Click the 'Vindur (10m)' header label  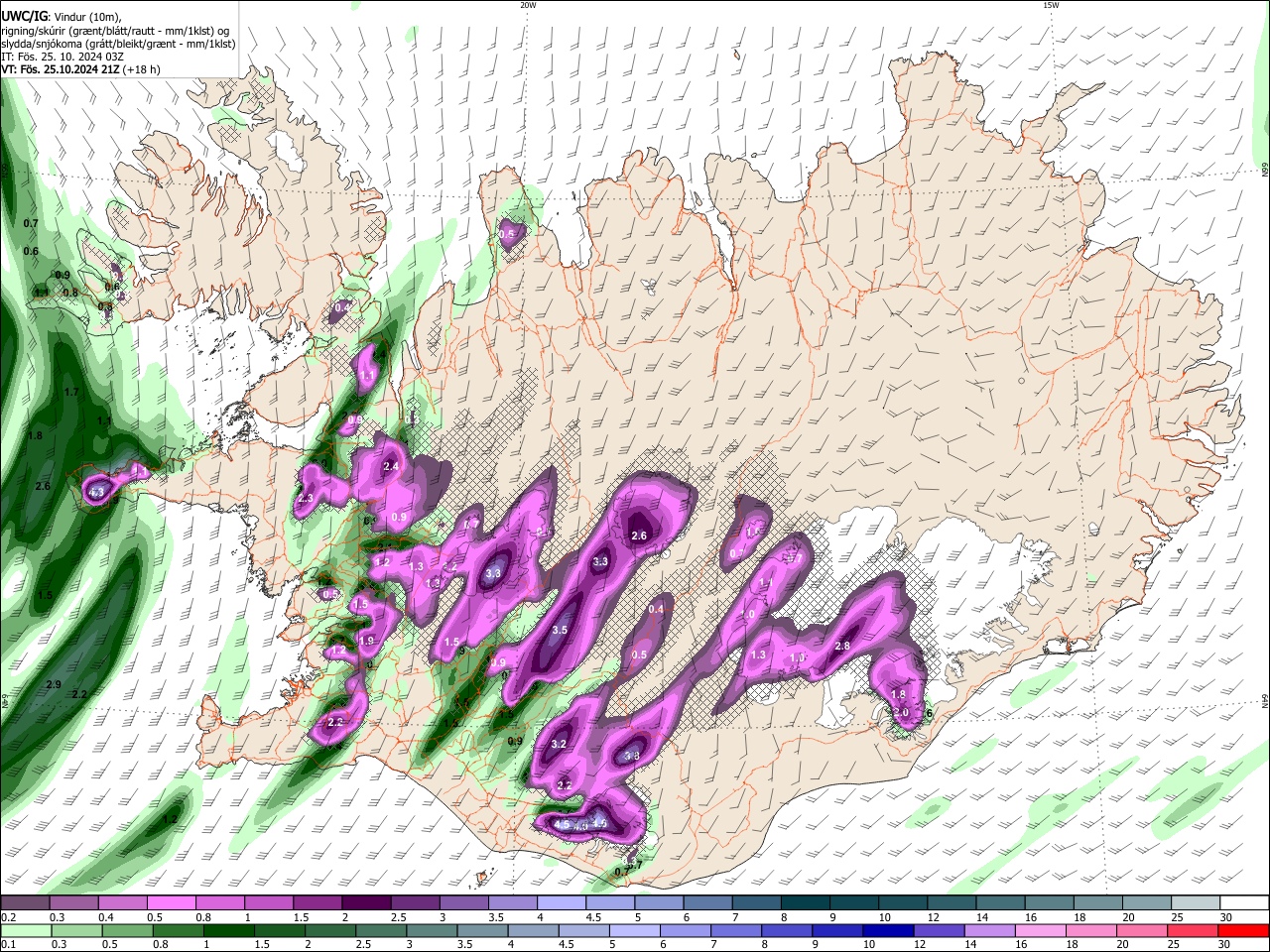[85, 16]
